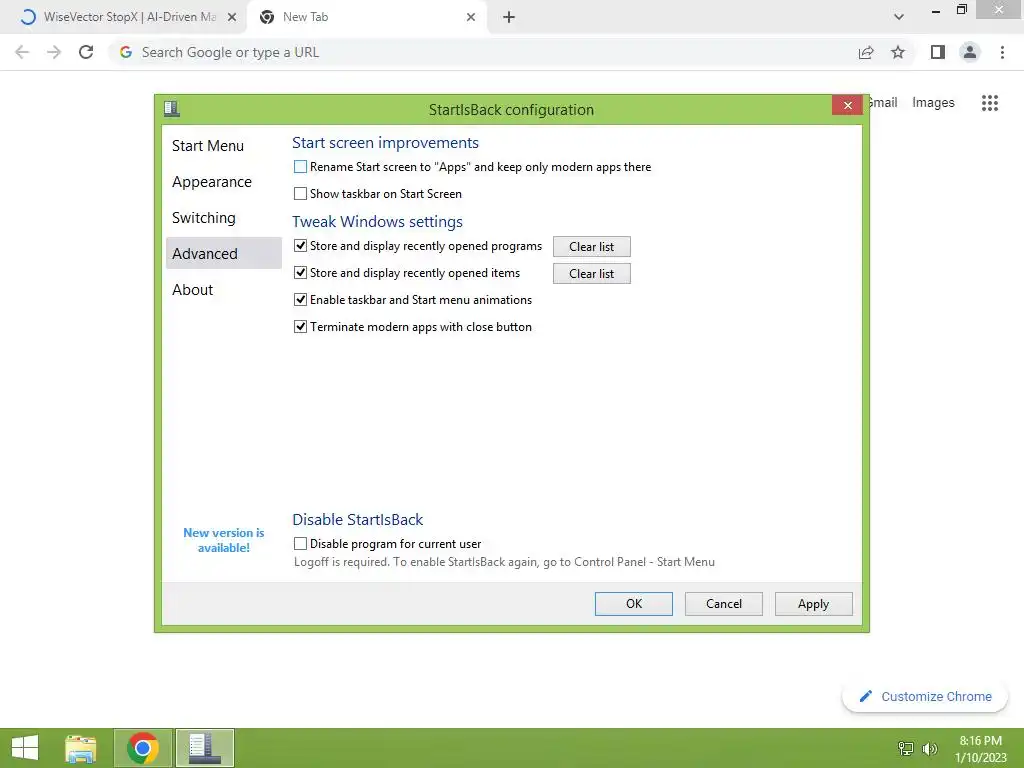Reload the current Chrome page
1024x768 pixels.
point(86,52)
